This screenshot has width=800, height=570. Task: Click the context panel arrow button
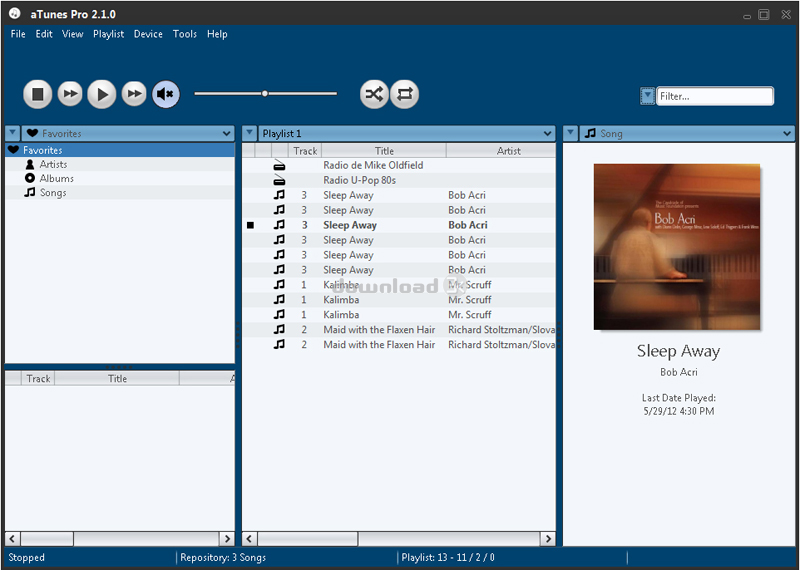coord(570,134)
